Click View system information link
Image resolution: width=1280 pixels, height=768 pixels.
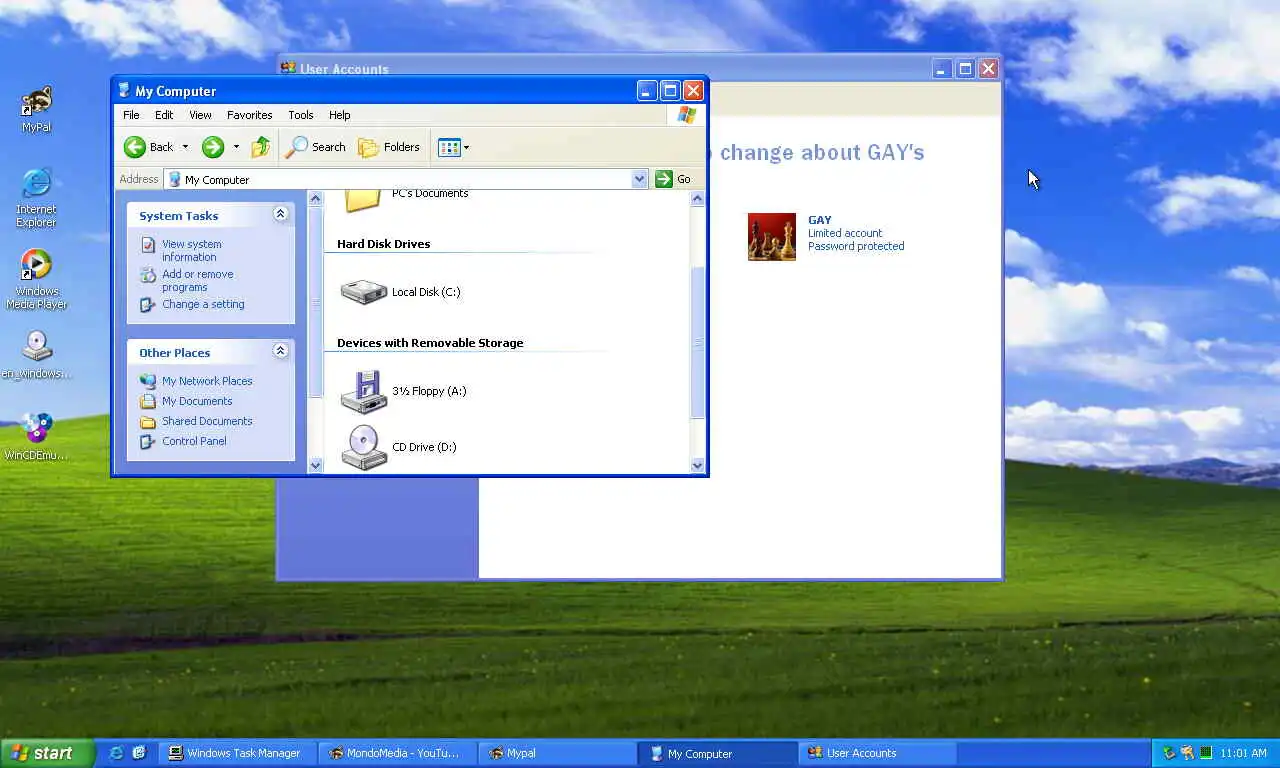[192, 250]
